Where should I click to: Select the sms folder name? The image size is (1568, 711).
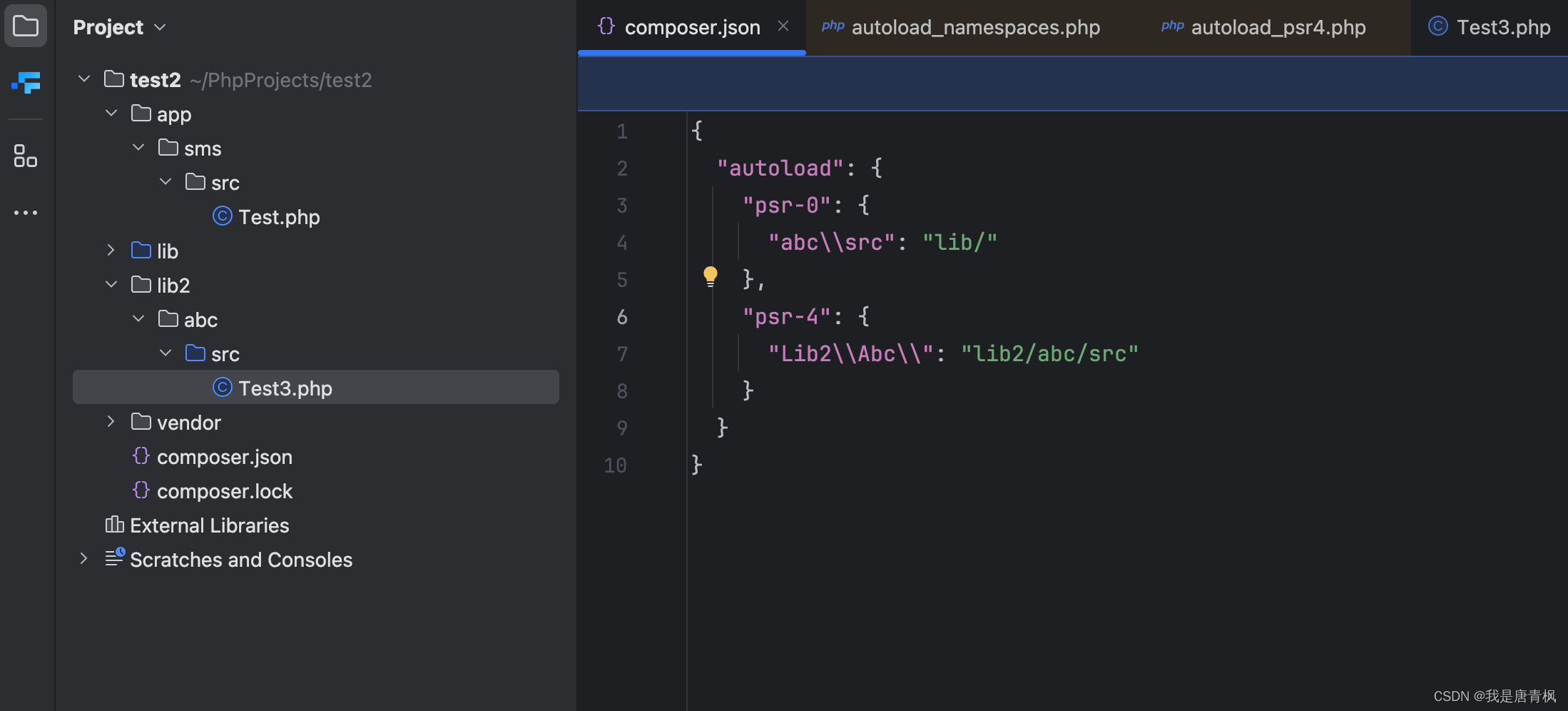click(x=203, y=148)
